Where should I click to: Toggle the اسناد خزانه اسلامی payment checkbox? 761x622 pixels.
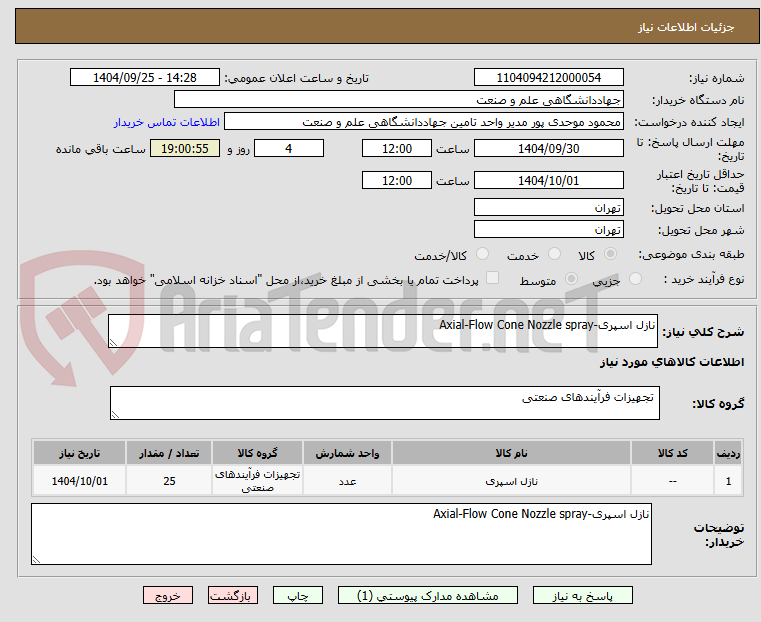coord(492,278)
